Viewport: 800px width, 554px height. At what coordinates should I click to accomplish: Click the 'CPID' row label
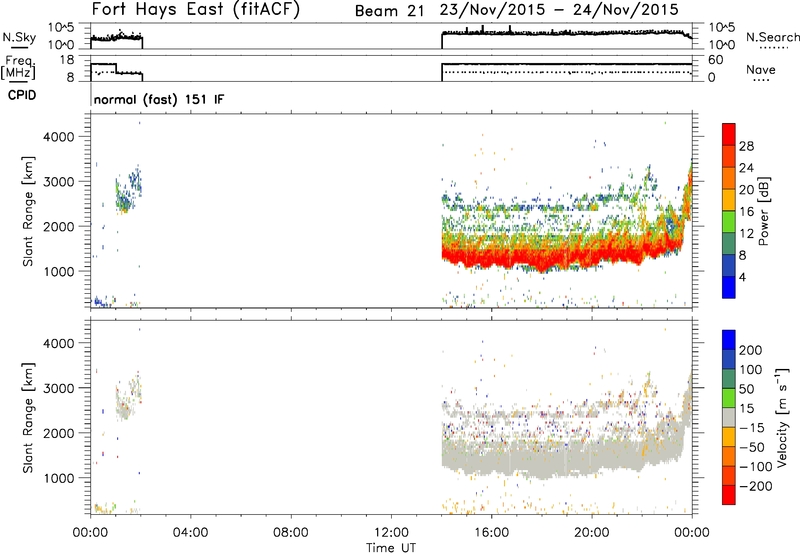click(22, 95)
